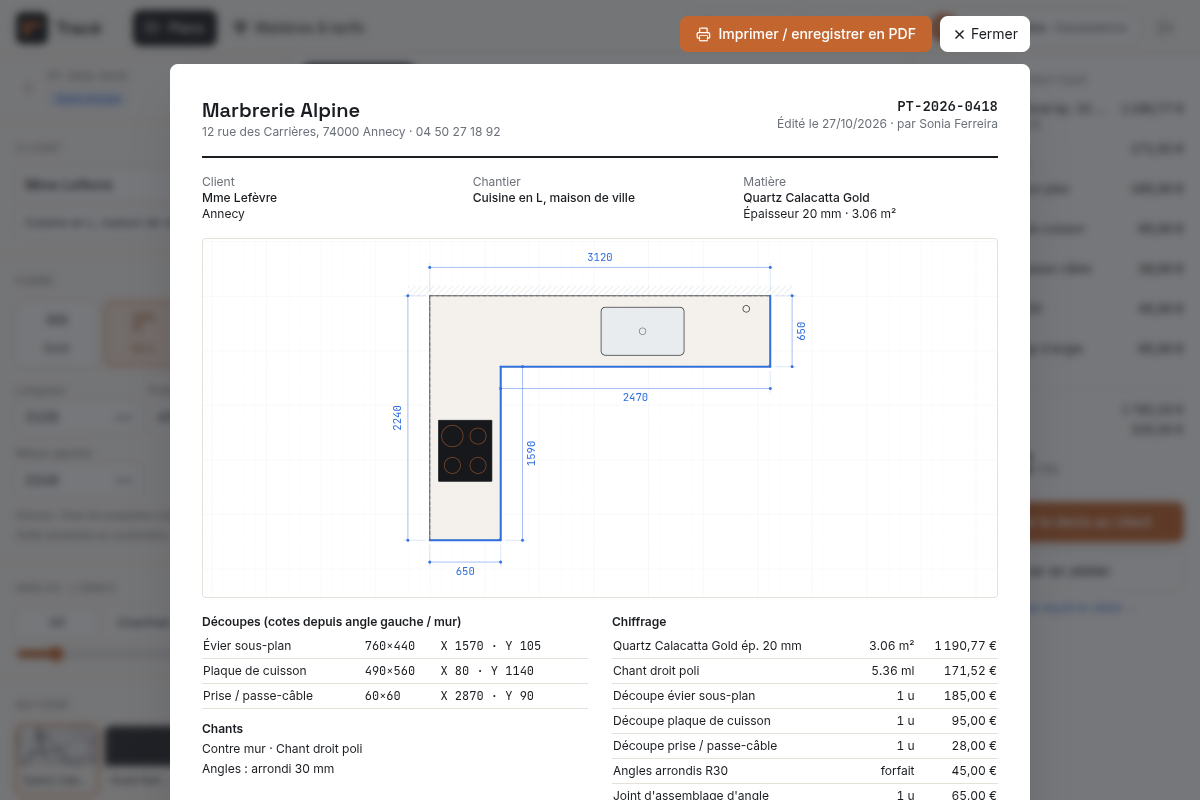Select the Contre mur · Chant droit poli line
The height and width of the screenshot is (800, 1200).
pos(282,749)
